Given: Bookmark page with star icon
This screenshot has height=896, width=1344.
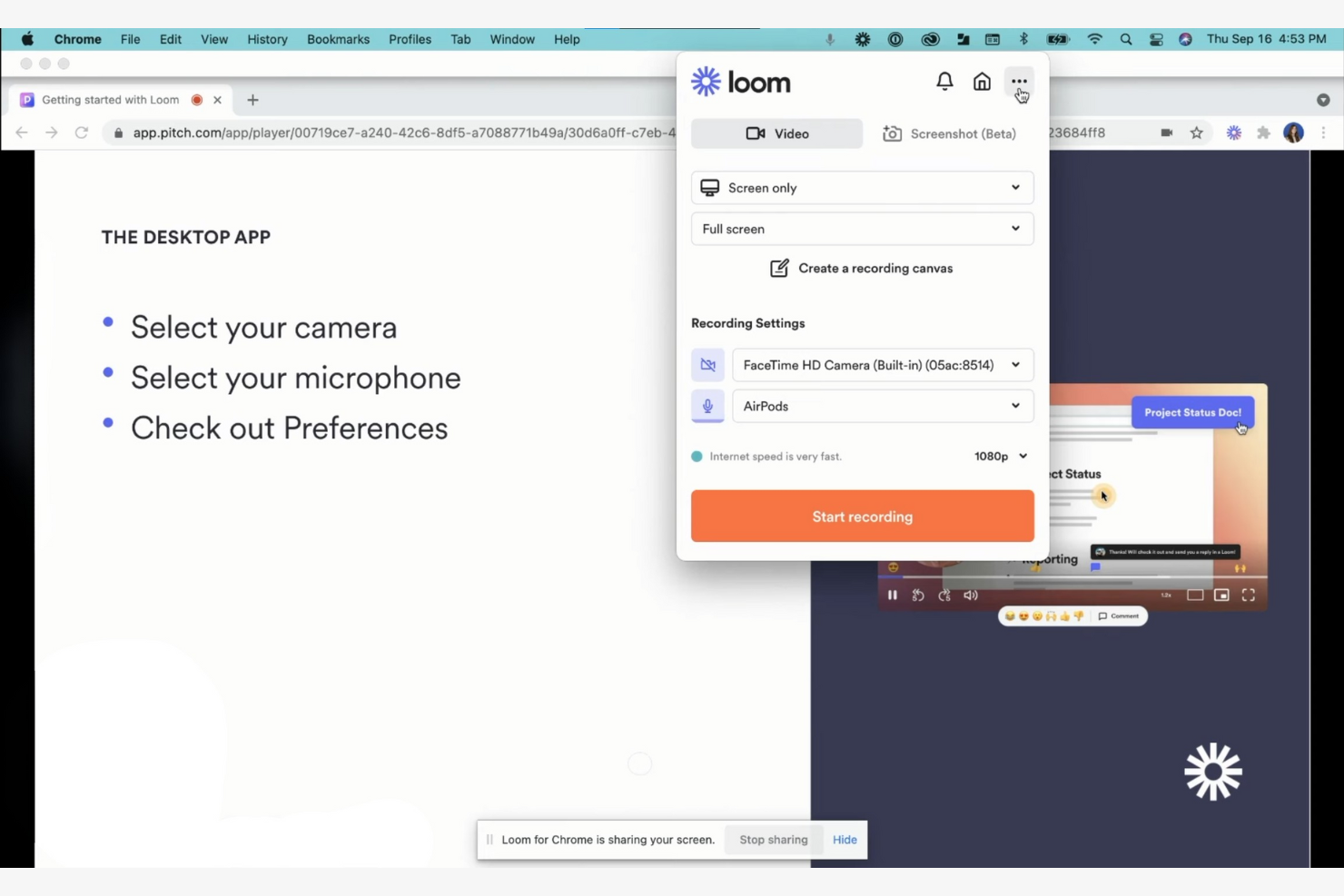Looking at the screenshot, I should 1197,133.
